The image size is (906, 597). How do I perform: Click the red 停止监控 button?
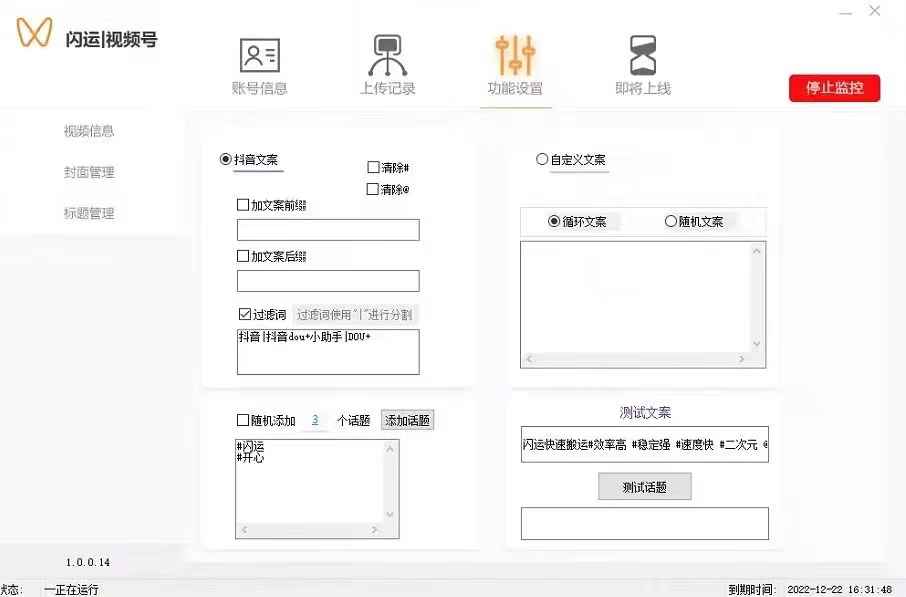pos(834,88)
